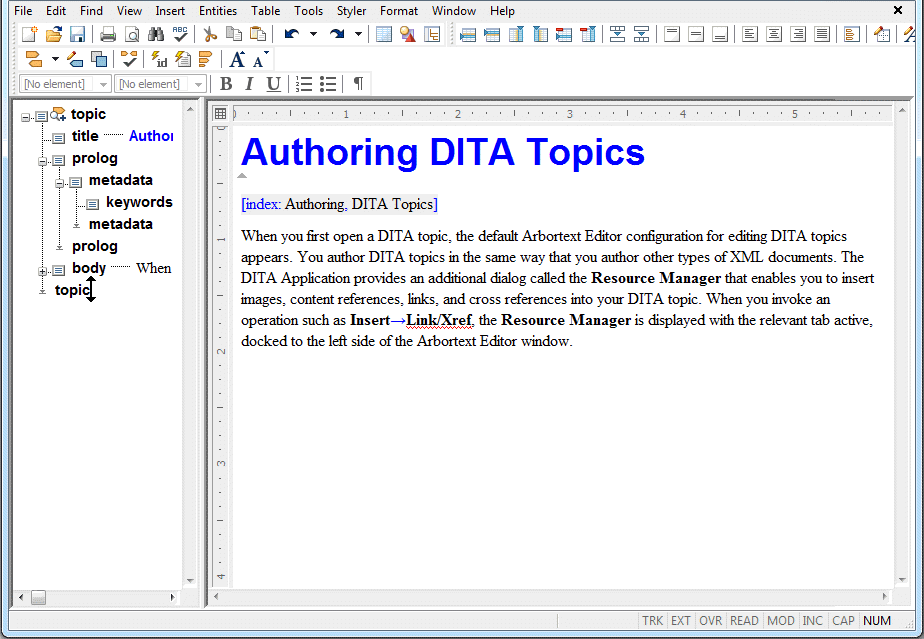
Task: Insert table row below
Action: coord(492,34)
